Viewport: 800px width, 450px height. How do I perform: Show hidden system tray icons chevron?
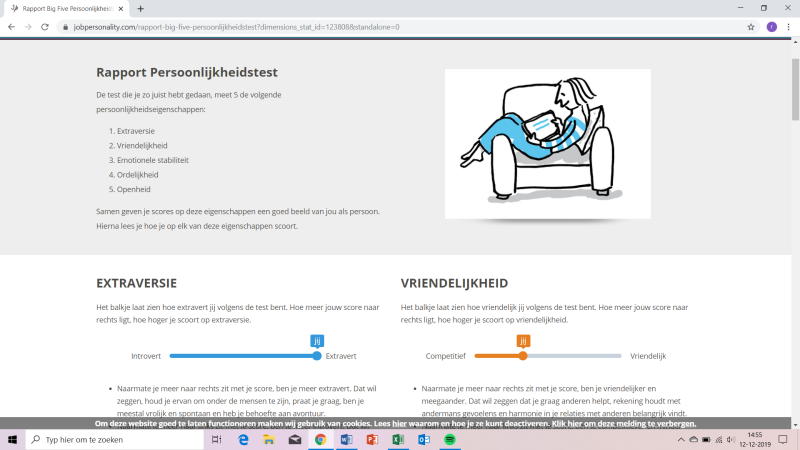(x=681, y=439)
